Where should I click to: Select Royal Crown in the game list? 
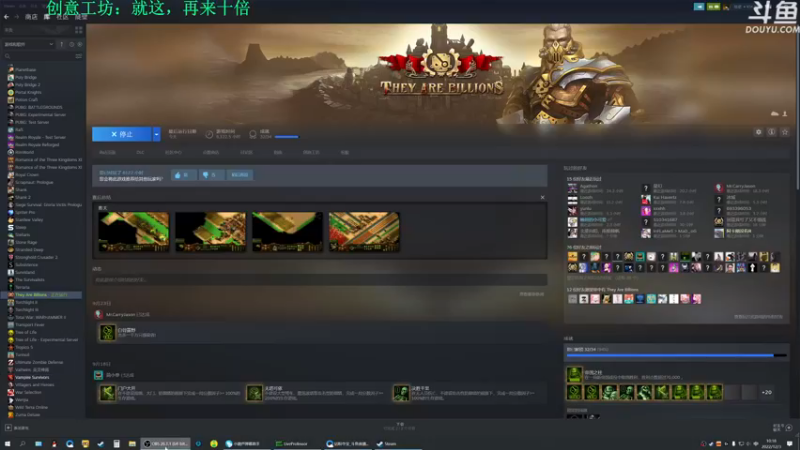[27, 174]
